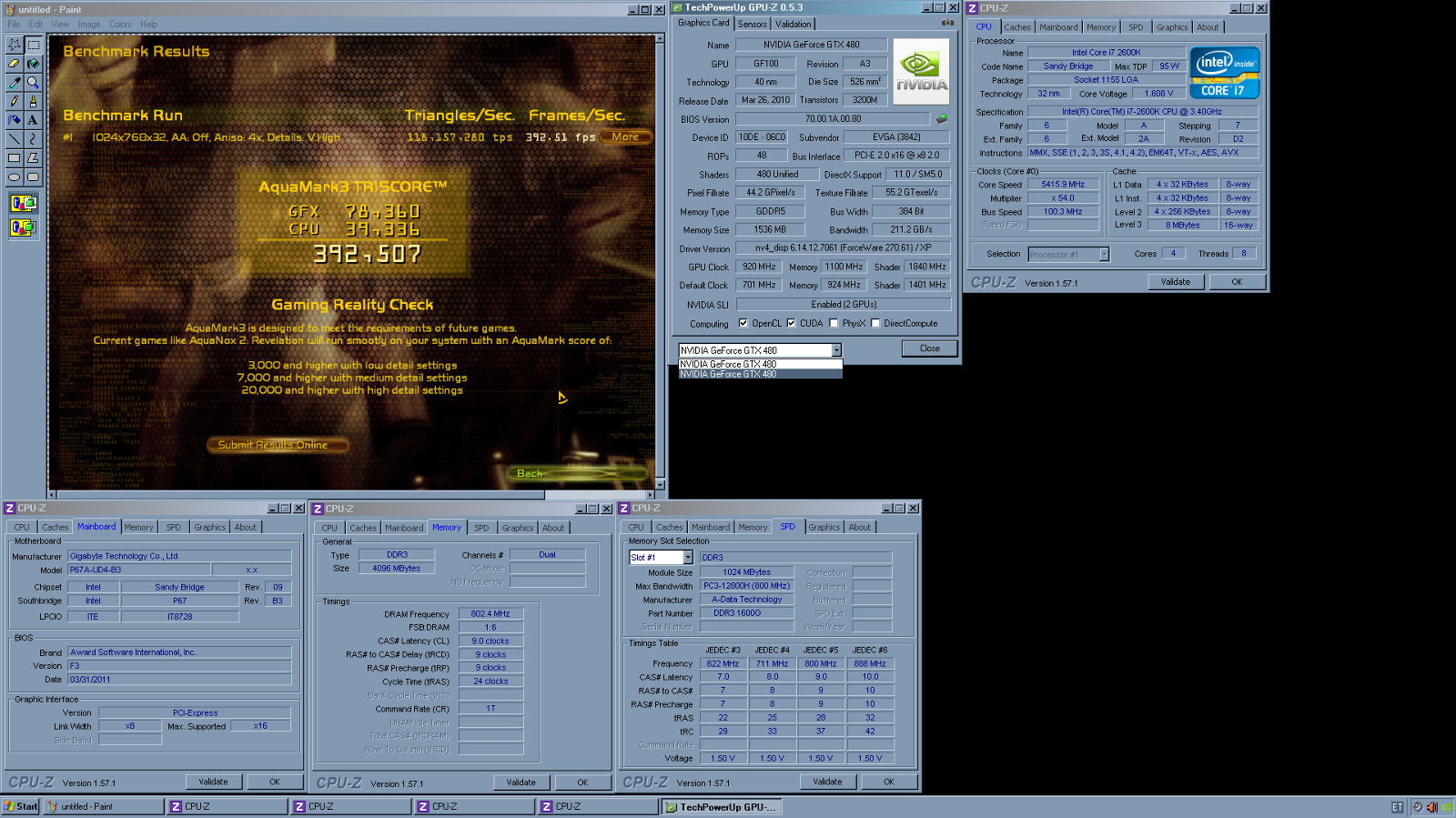Click the ET language indicator
The image size is (1456, 818).
(1397, 807)
